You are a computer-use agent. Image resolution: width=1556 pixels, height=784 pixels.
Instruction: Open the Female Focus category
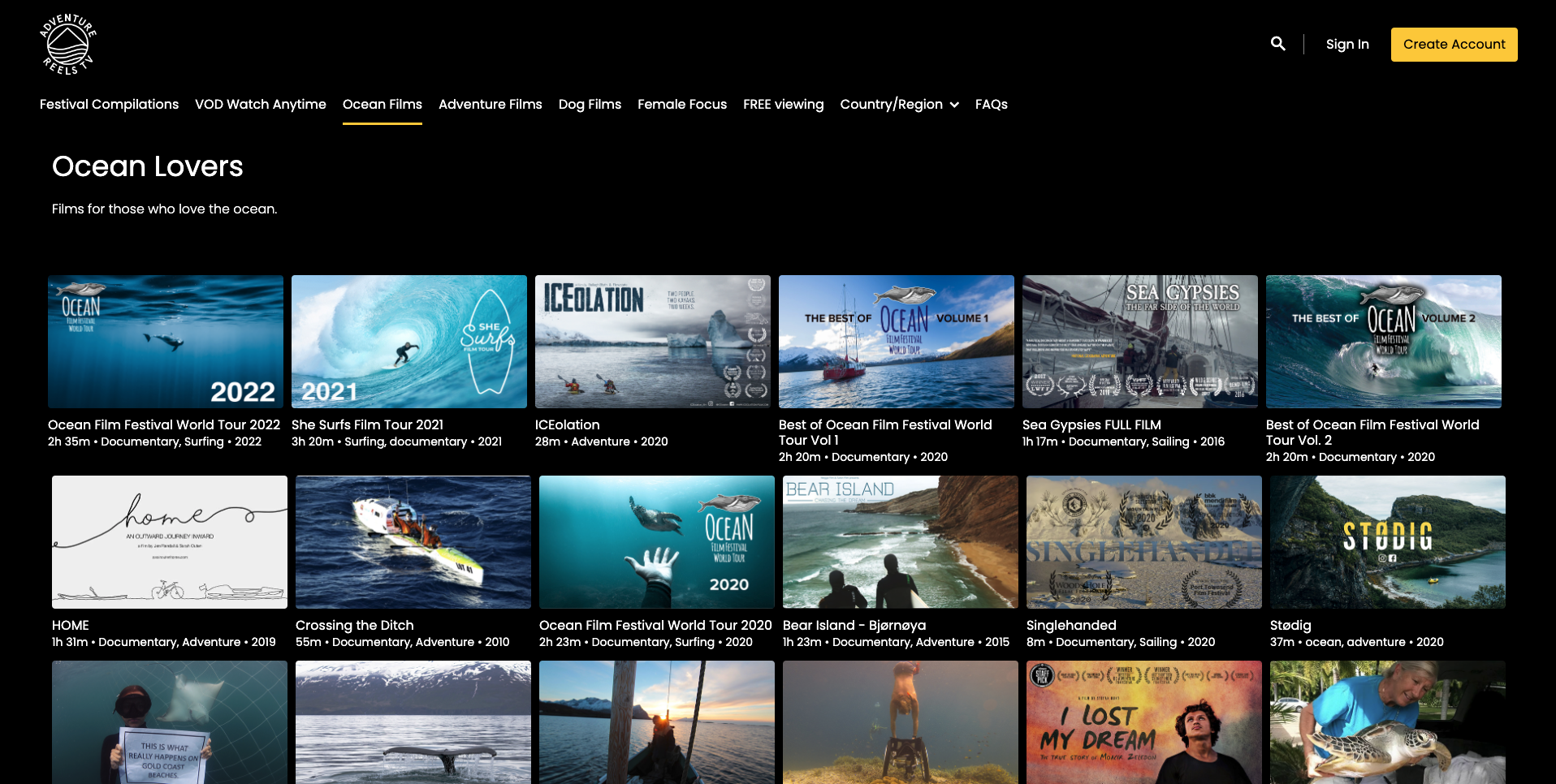point(681,104)
